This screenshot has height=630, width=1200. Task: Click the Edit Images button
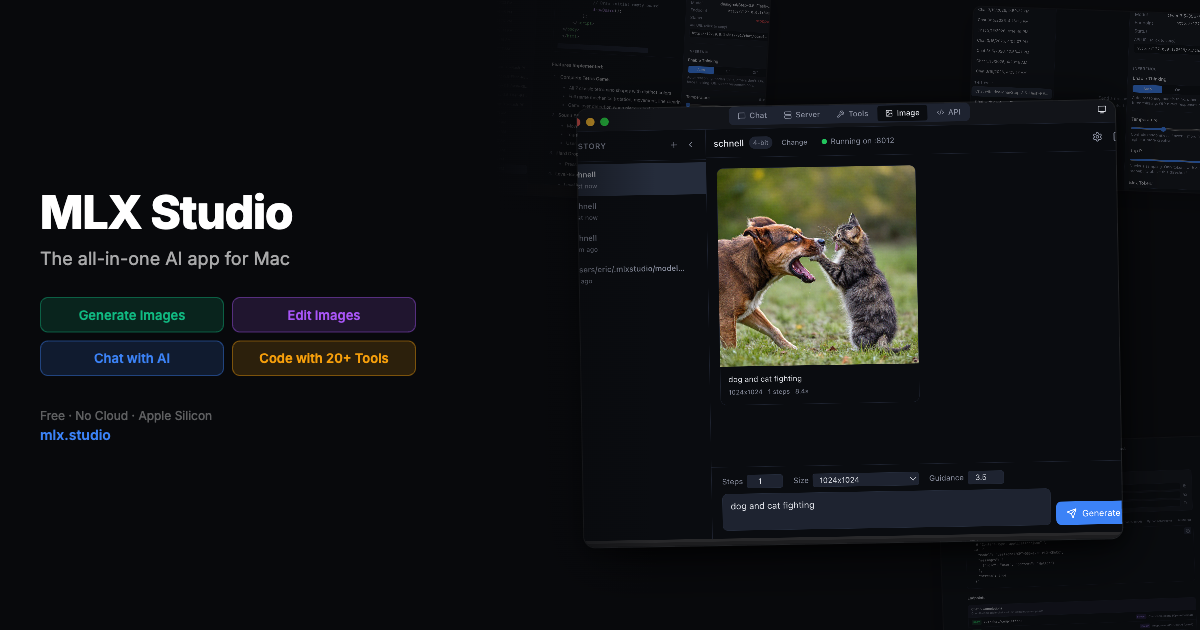[323, 315]
